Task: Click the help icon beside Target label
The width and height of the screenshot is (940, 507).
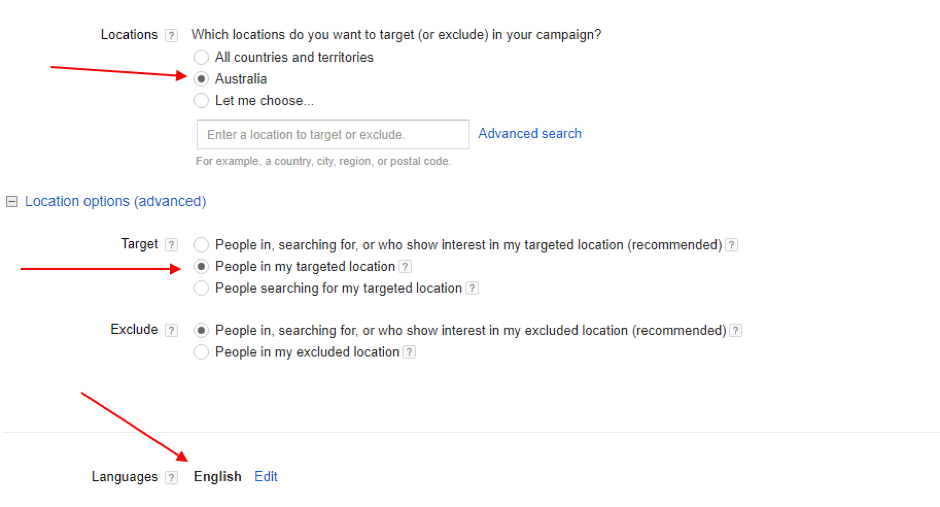Action: coord(171,245)
